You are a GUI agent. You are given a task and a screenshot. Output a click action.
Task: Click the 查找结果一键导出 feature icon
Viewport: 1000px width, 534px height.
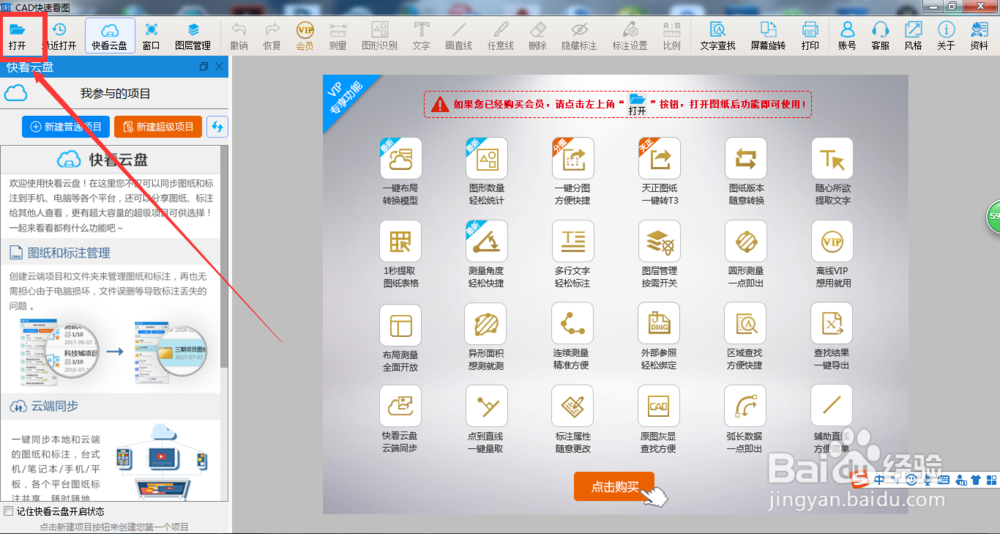832,323
